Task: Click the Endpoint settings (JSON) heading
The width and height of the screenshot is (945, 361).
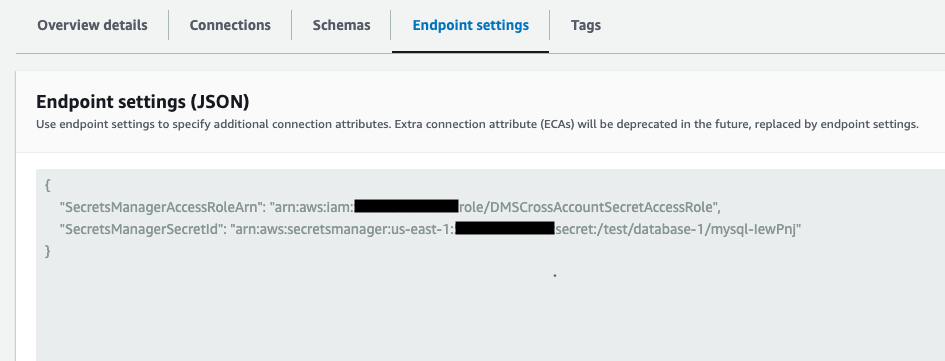Action: (x=143, y=102)
